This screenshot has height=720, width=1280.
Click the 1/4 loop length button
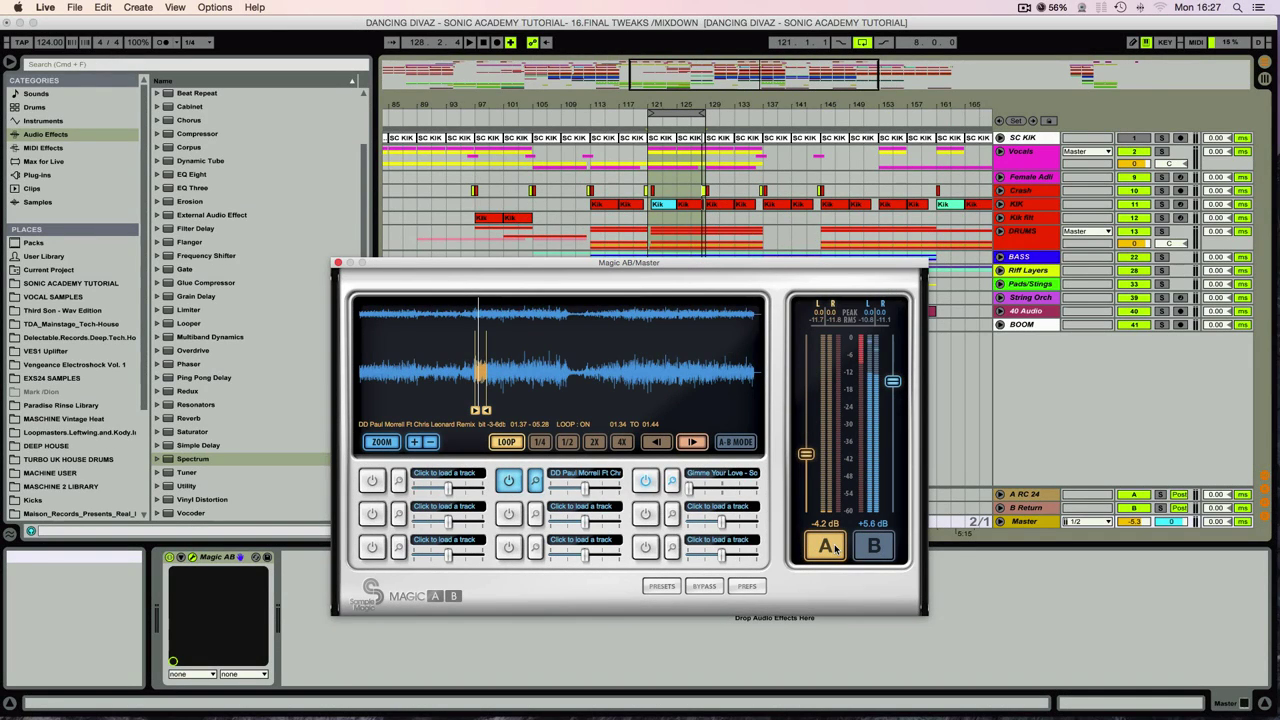point(540,442)
